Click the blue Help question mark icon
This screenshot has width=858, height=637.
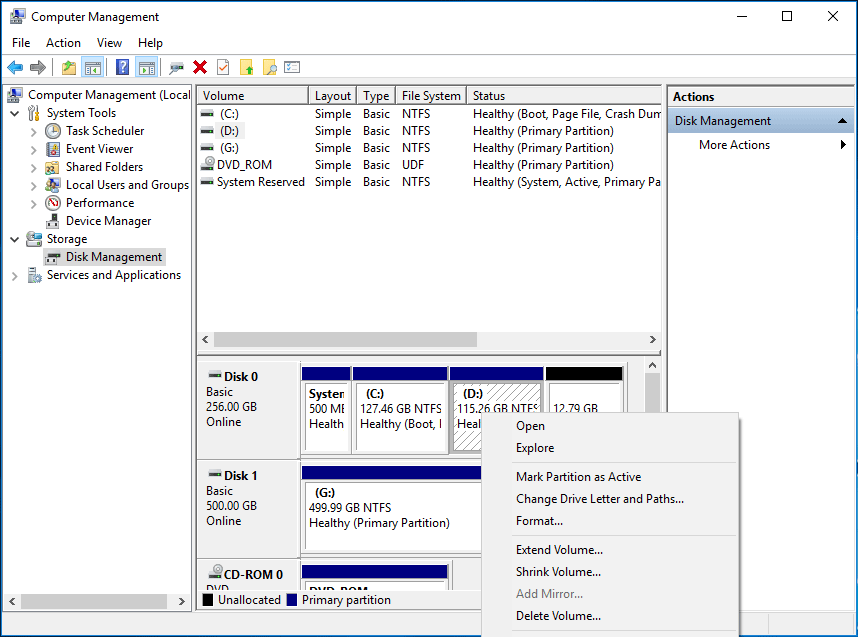point(123,67)
